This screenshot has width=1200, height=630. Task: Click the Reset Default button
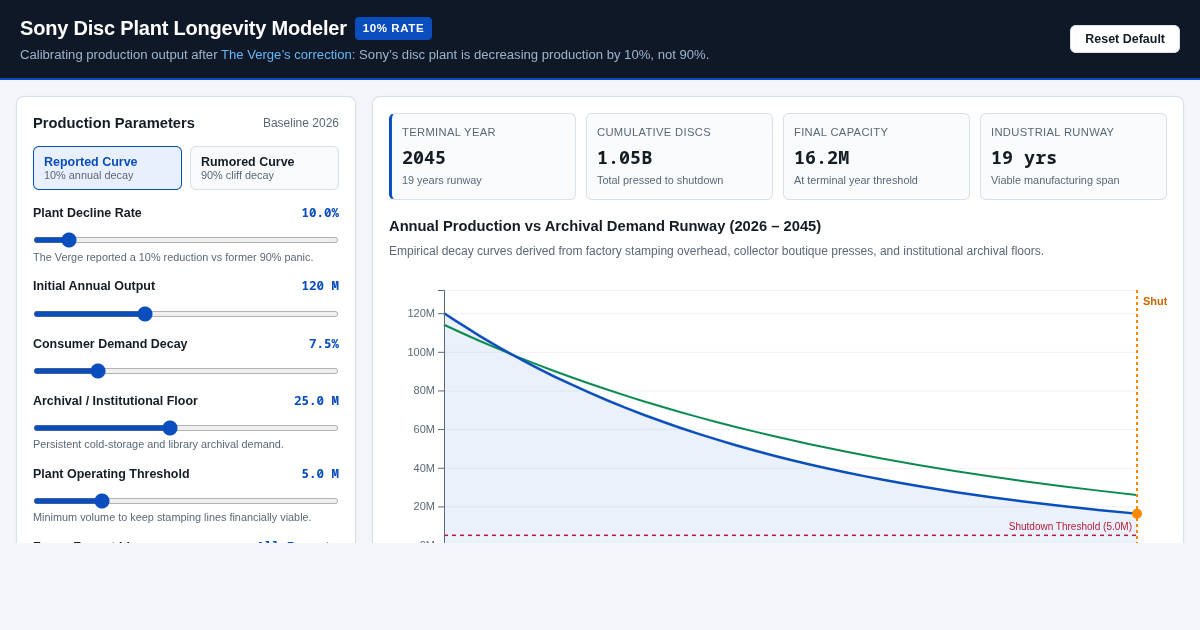coord(1125,39)
